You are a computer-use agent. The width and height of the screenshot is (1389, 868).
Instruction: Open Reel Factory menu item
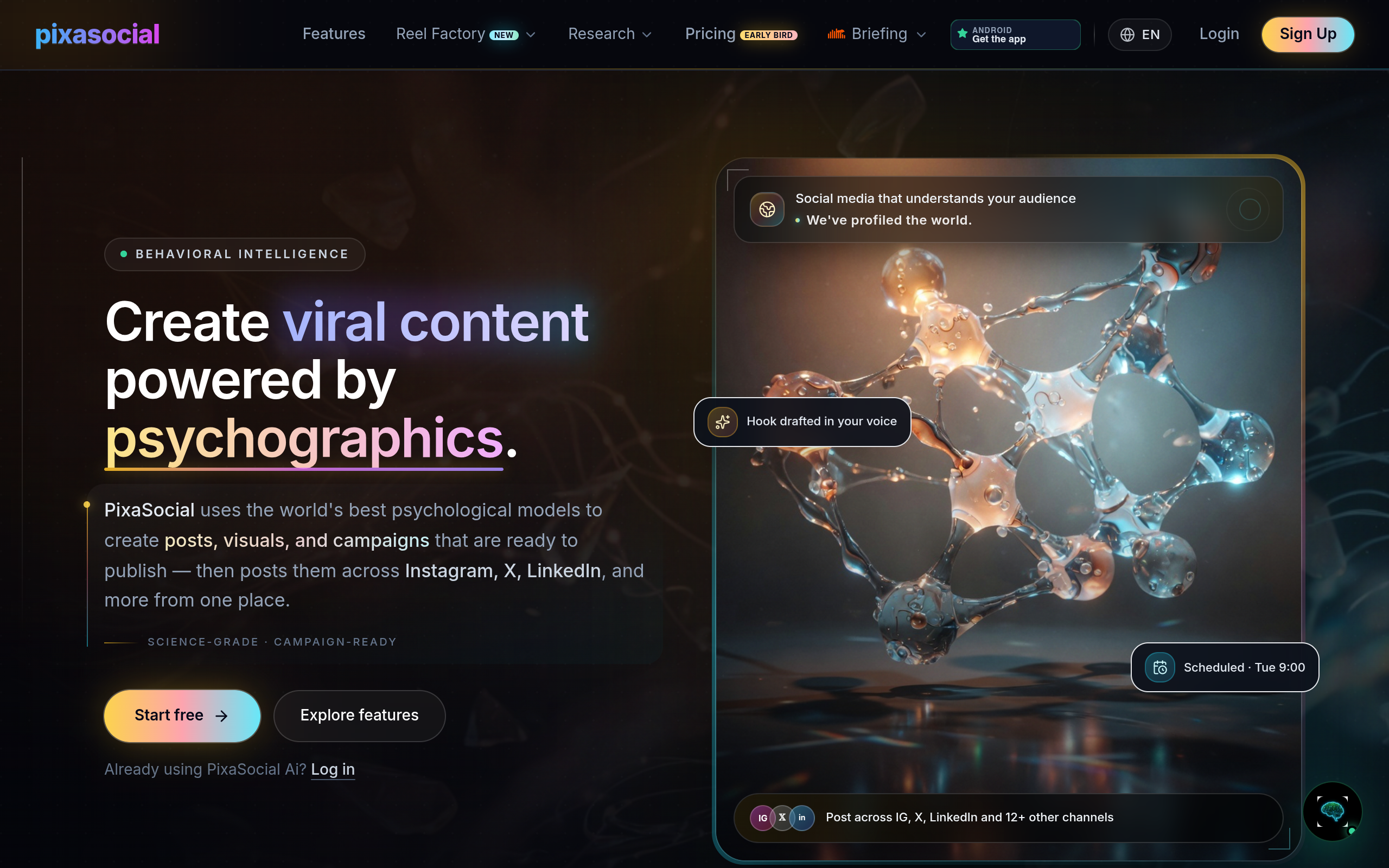click(440, 34)
